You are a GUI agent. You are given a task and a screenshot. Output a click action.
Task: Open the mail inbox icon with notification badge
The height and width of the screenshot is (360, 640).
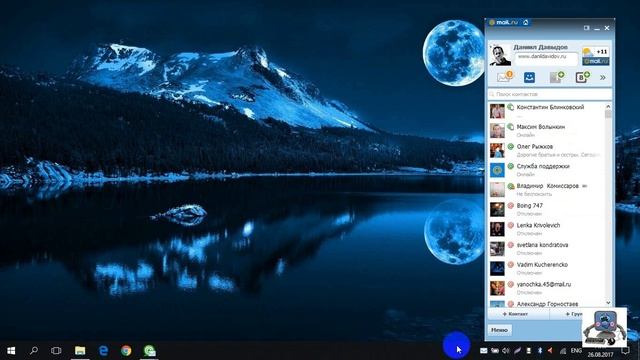coord(504,77)
